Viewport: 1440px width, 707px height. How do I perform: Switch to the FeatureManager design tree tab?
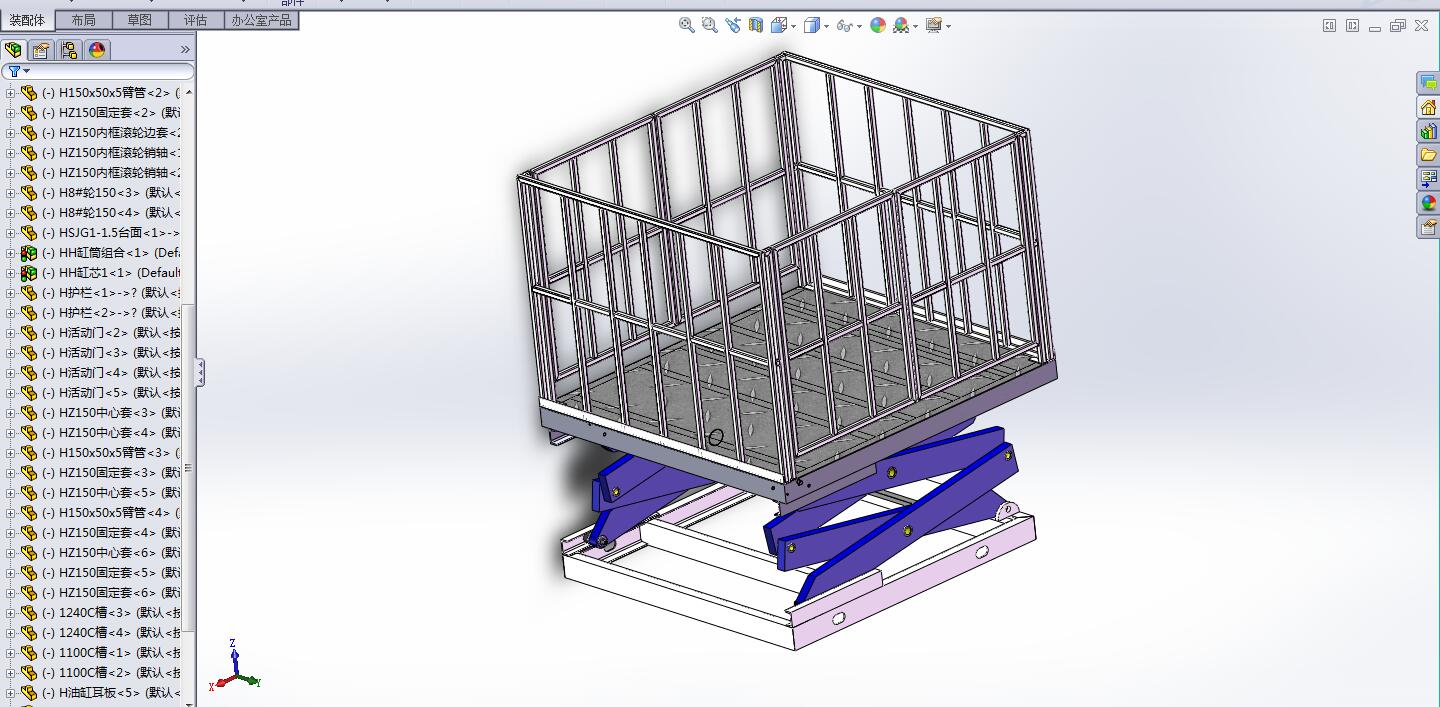click(x=13, y=50)
